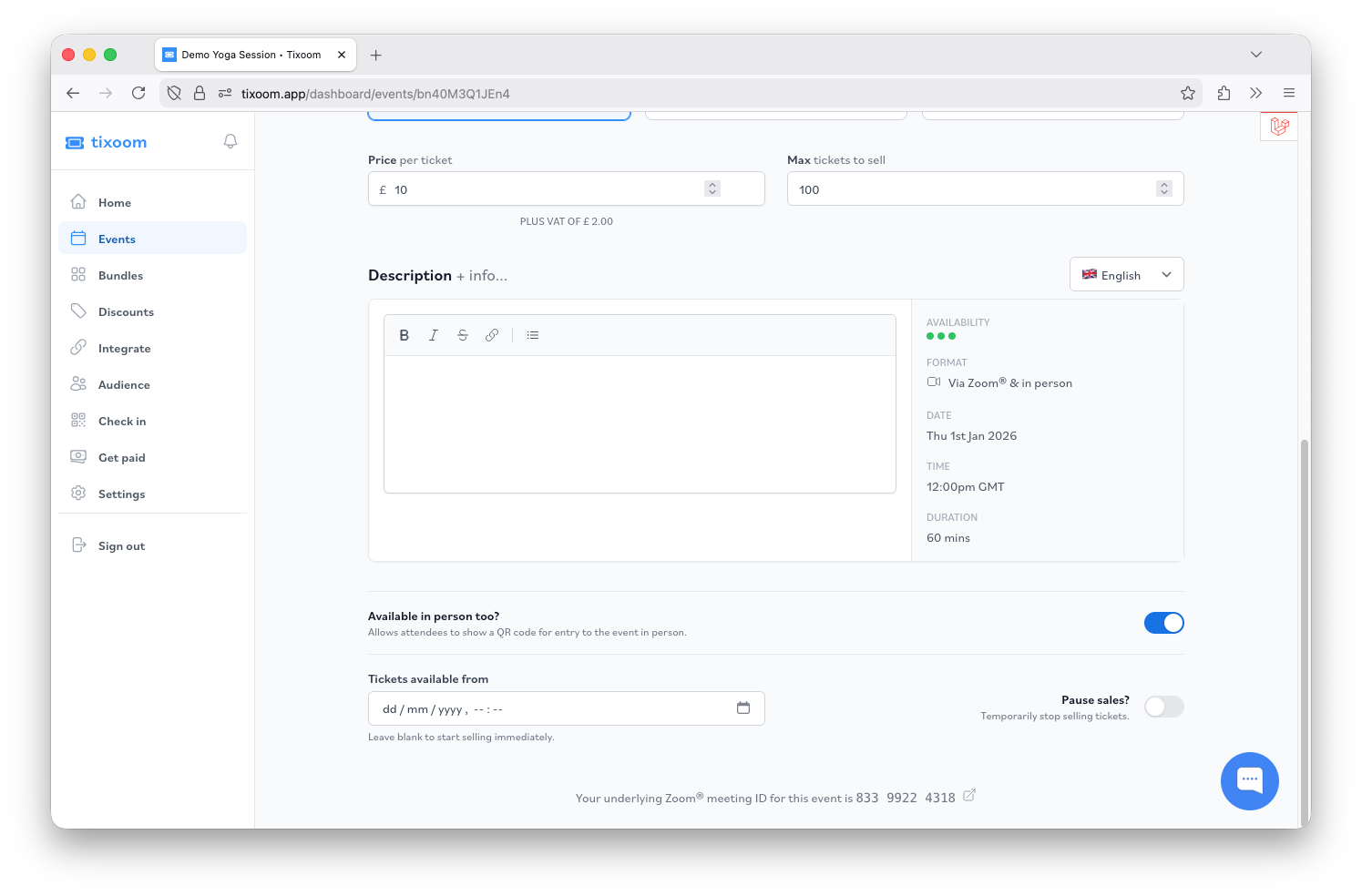Open the blue chat support bubble
The width and height of the screenshot is (1362, 896).
click(x=1249, y=780)
